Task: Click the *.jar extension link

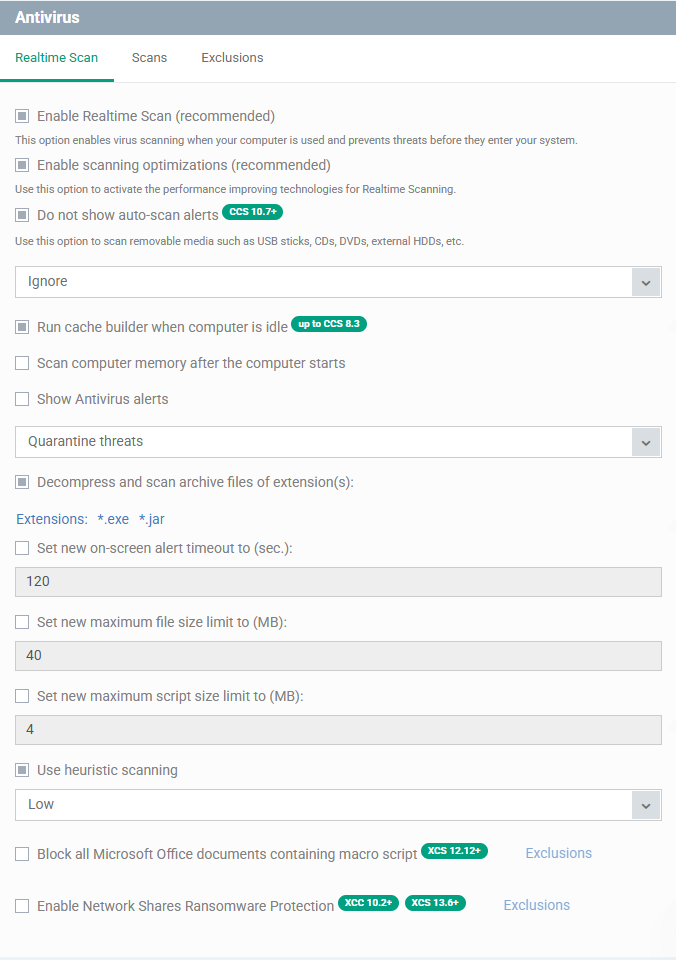Action: 151,519
